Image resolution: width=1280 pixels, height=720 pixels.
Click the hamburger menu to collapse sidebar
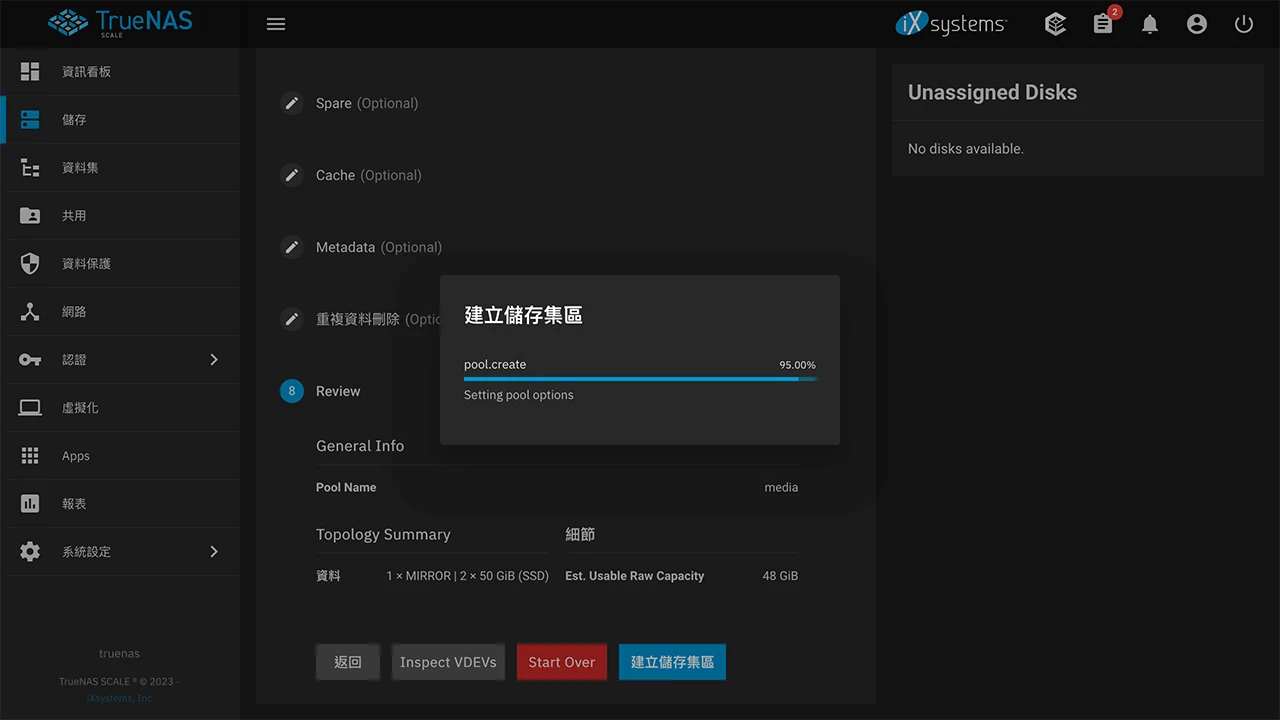(x=276, y=23)
